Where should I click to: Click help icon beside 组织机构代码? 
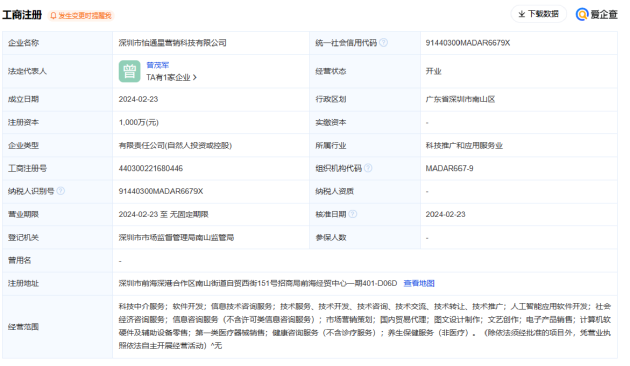[368, 168]
